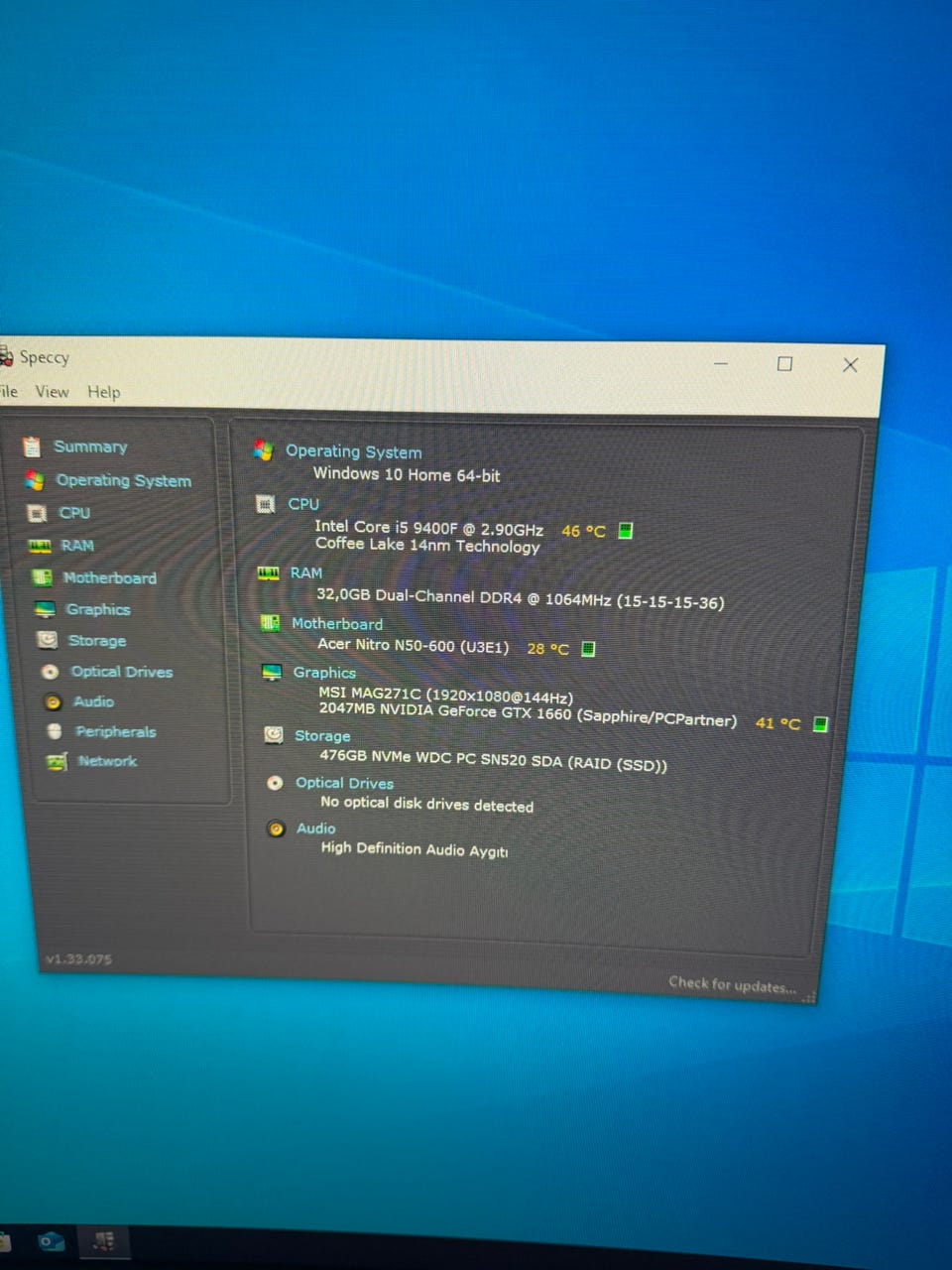Click the motherboard temperature 28 °C value
The image size is (952, 1270).
pos(547,649)
